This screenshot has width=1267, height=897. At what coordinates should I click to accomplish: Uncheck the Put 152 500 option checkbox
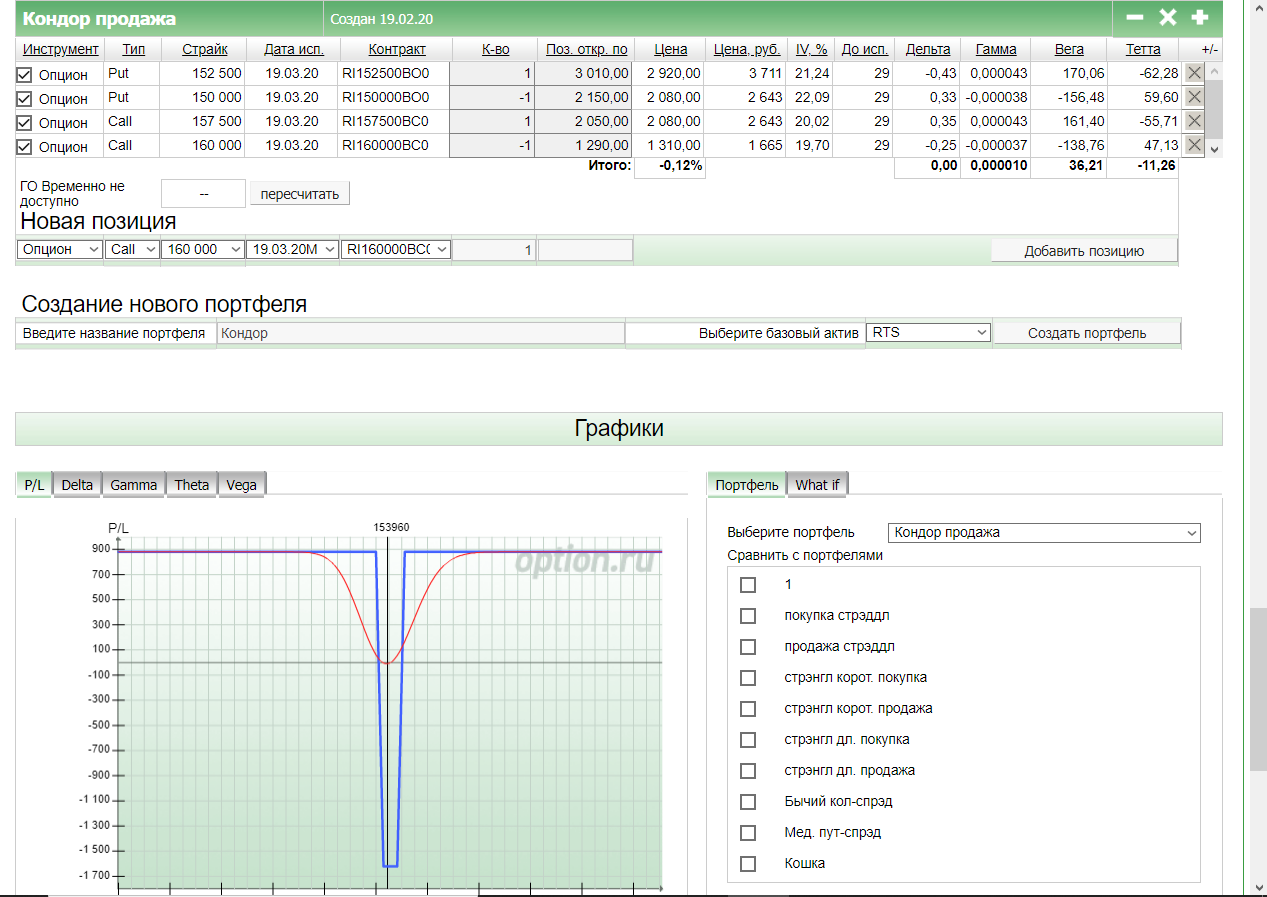[x=25, y=75]
